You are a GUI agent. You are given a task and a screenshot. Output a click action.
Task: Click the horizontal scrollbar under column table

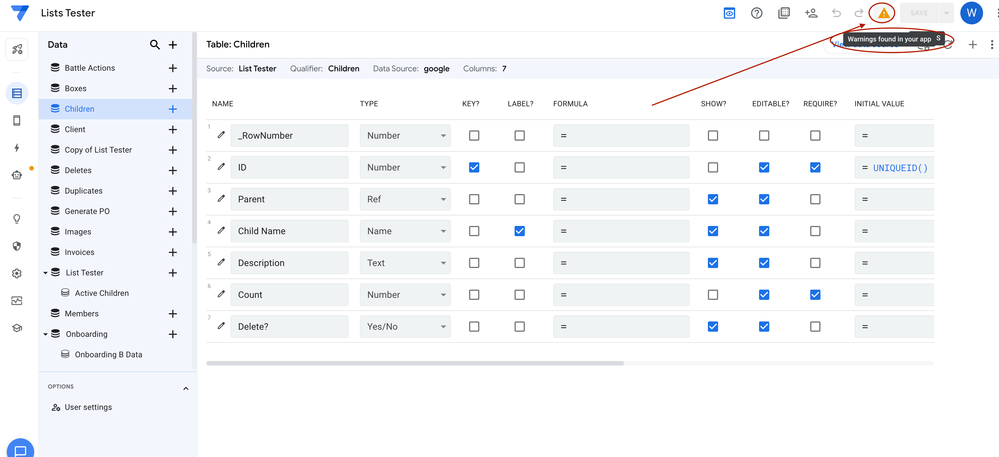pos(415,363)
